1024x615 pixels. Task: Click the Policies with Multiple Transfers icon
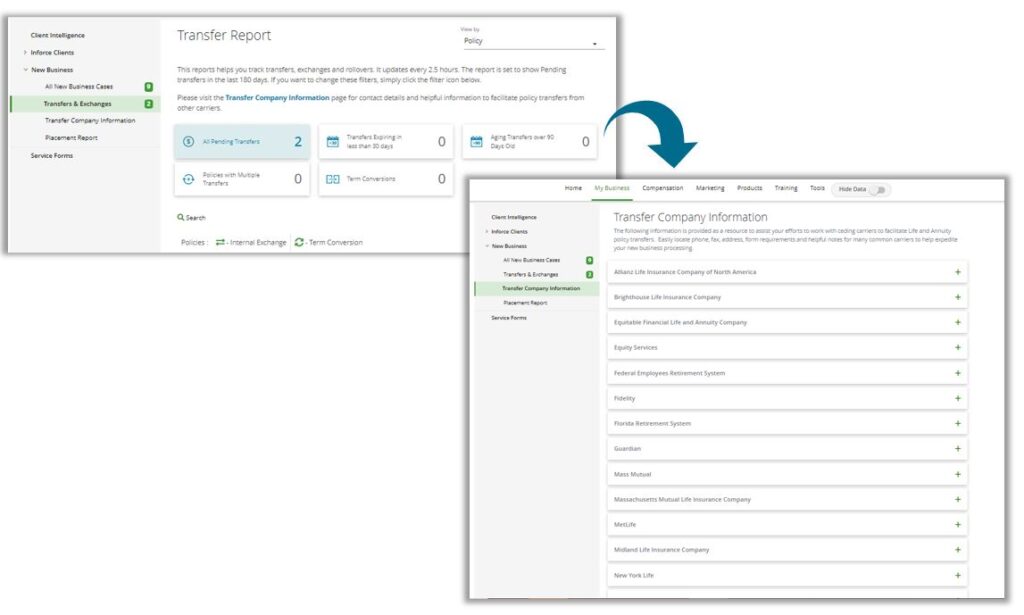tap(188, 179)
